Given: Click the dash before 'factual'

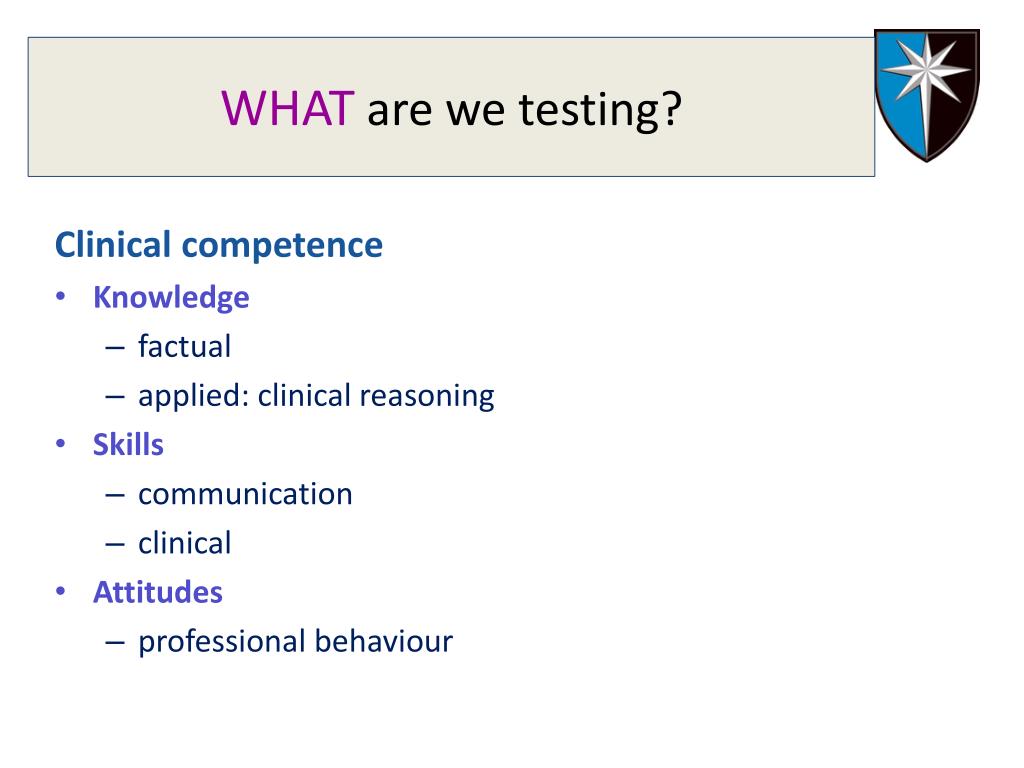Looking at the screenshot, I should click(x=114, y=348).
